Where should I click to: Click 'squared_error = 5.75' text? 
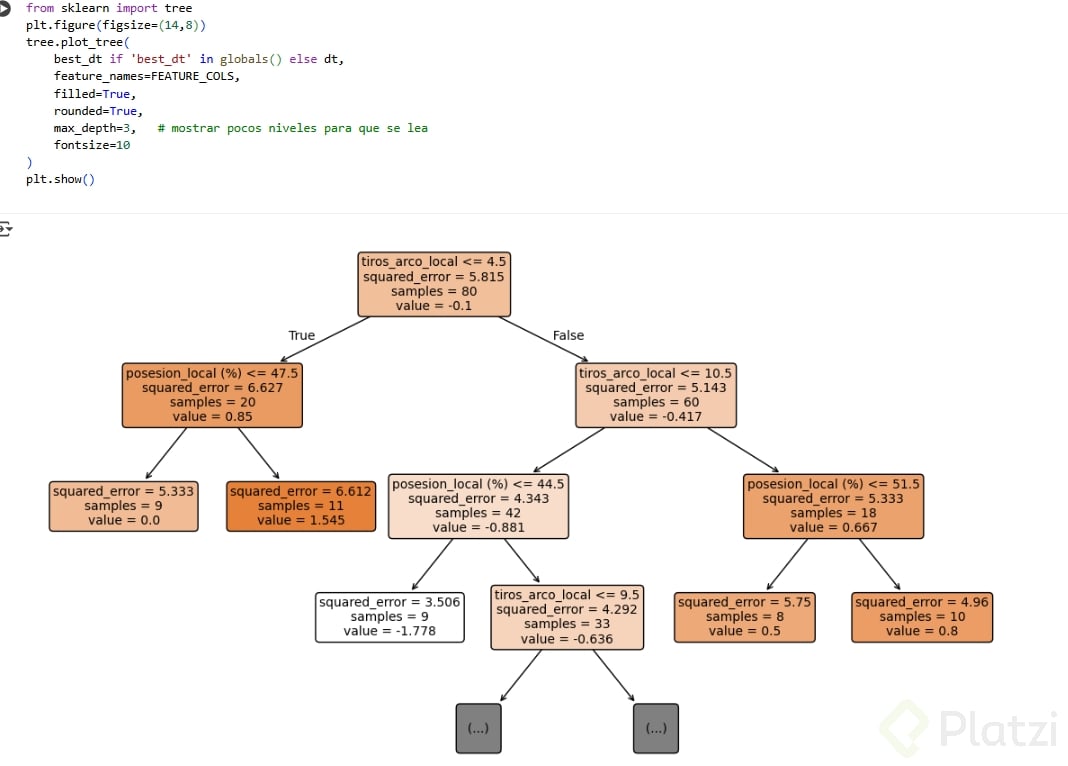click(744, 602)
